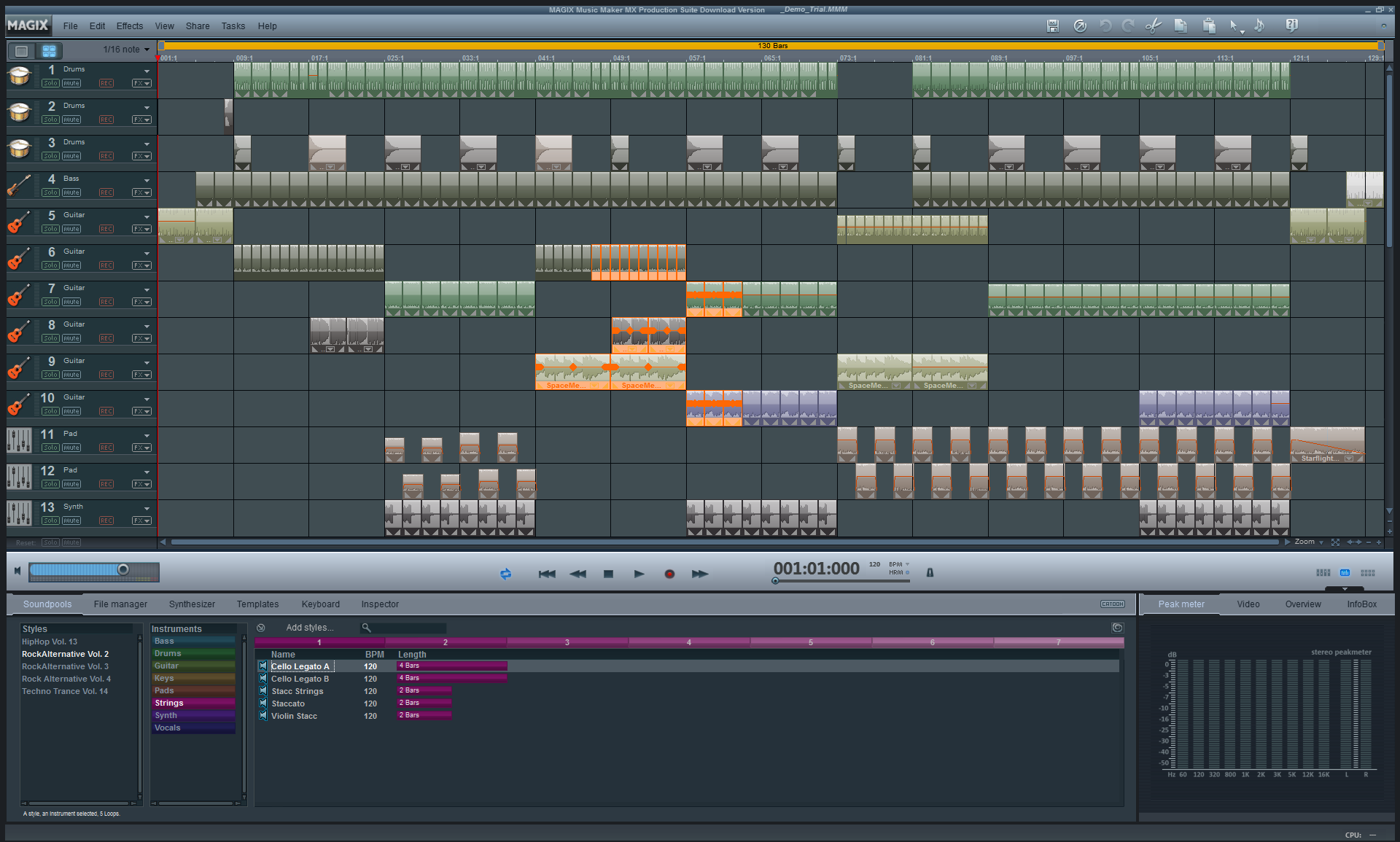Expand track 4 Bass menu arrow

click(x=147, y=181)
